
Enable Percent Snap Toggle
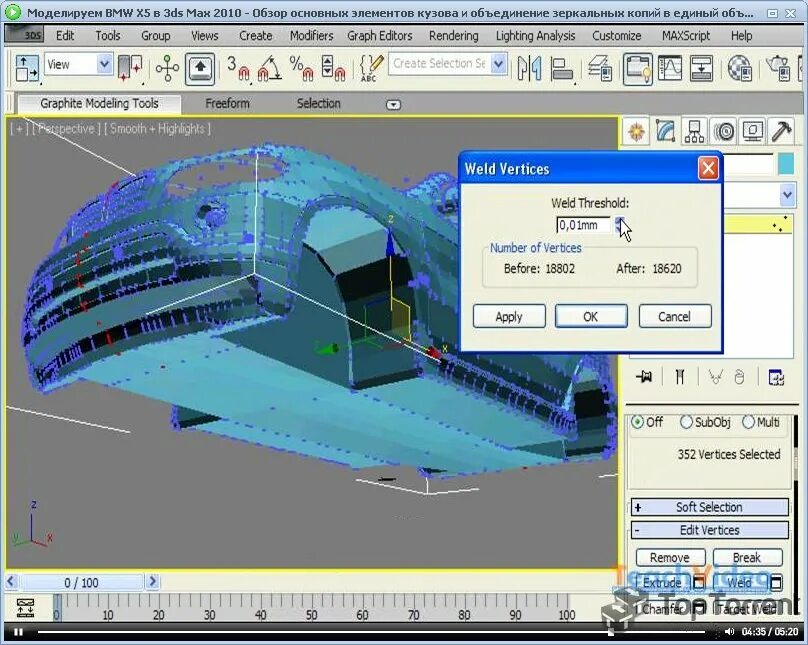(x=302, y=69)
